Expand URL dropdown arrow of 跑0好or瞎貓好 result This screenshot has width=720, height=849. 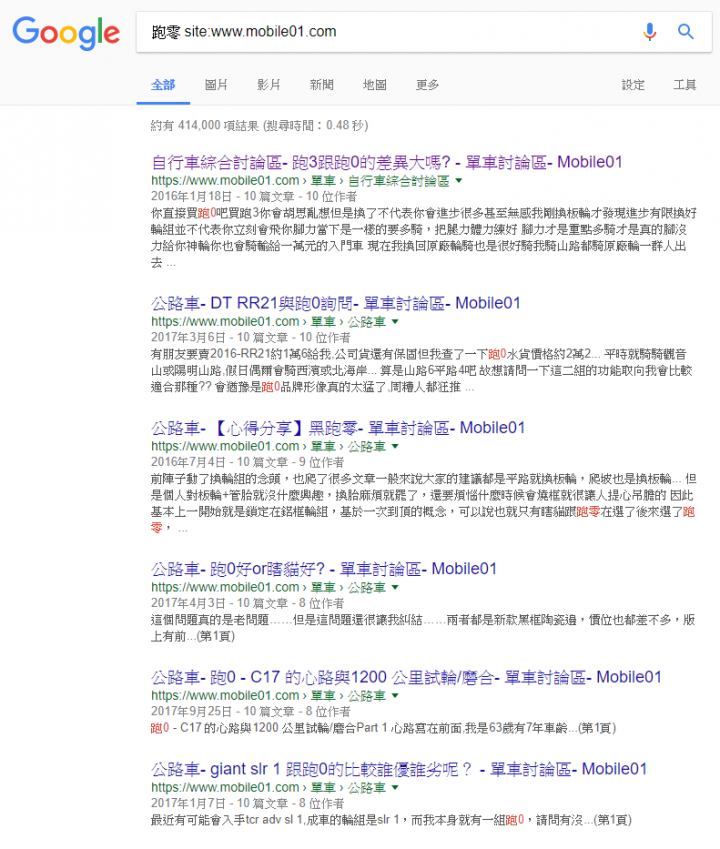click(395, 587)
